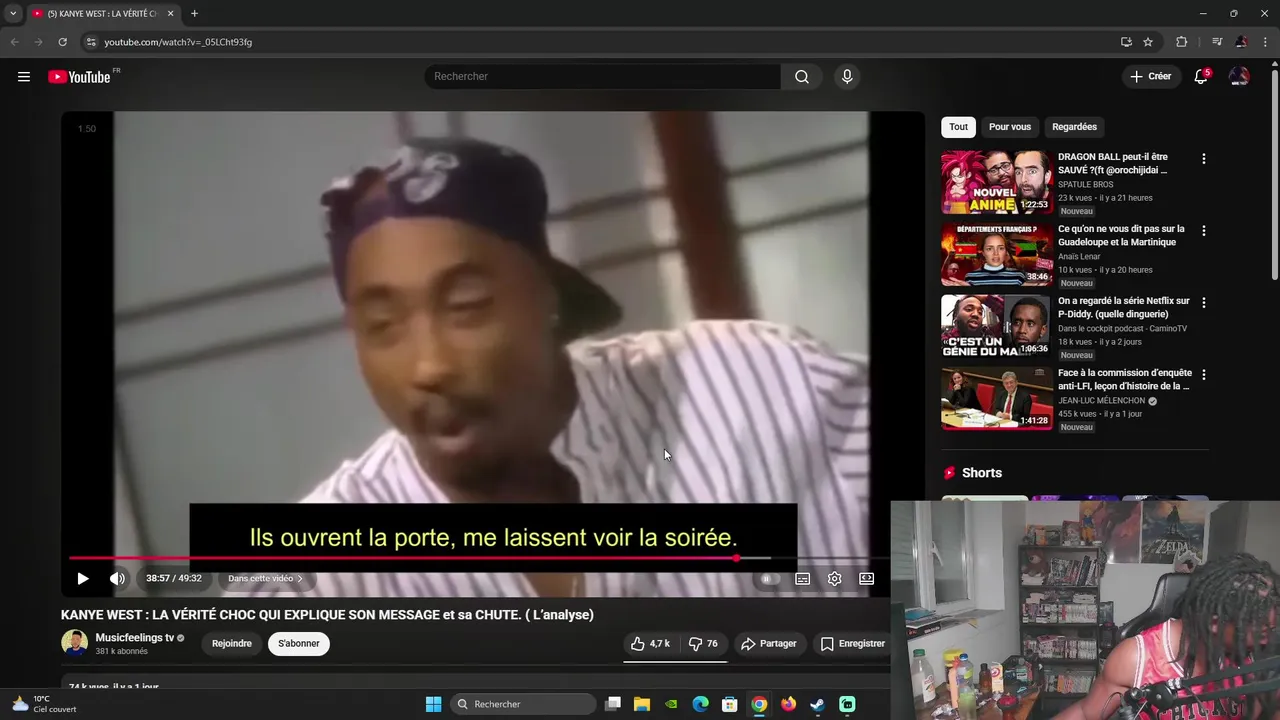
Task: Select the 'Regardées' filter chip
Action: point(1074,127)
